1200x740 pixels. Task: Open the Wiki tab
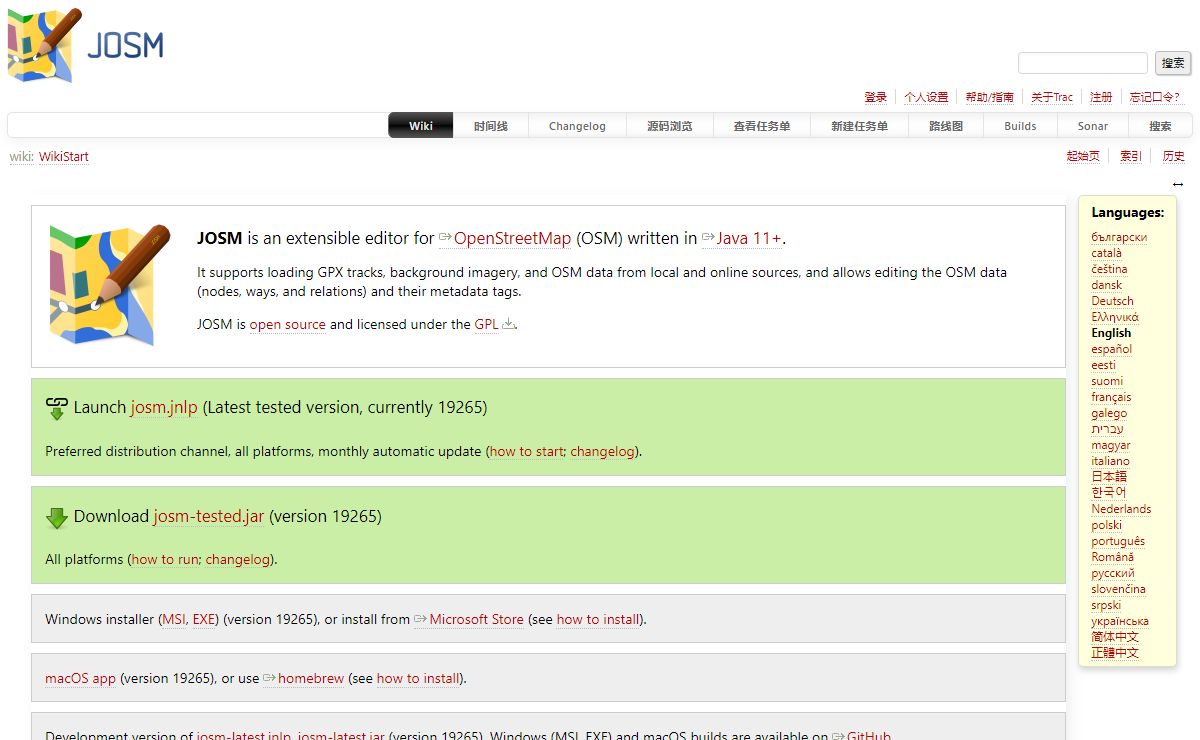[x=421, y=126]
